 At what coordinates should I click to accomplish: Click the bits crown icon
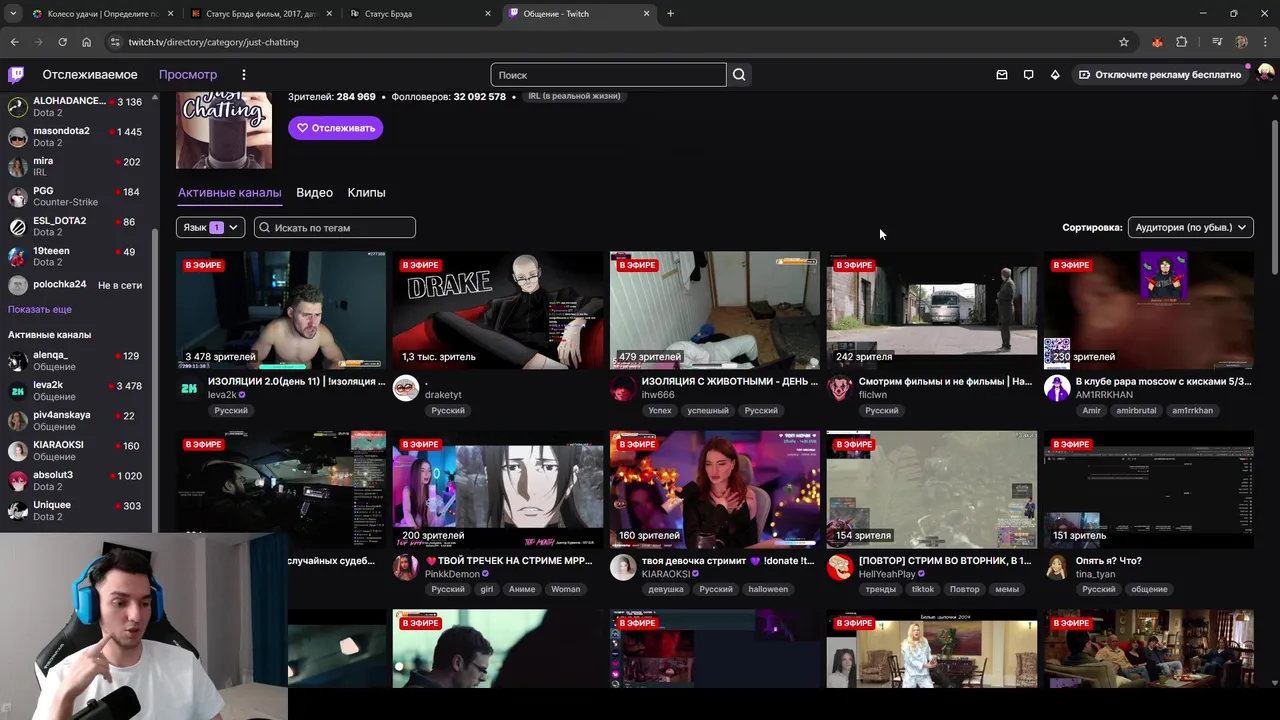pyautogui.click(x=1055, y=75)
